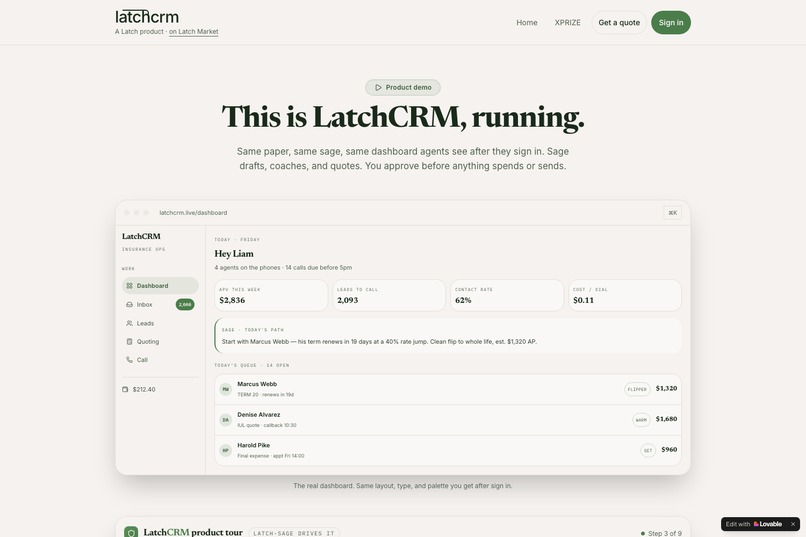
Task: Click the product tour green icon
Action: coord(131,532)
